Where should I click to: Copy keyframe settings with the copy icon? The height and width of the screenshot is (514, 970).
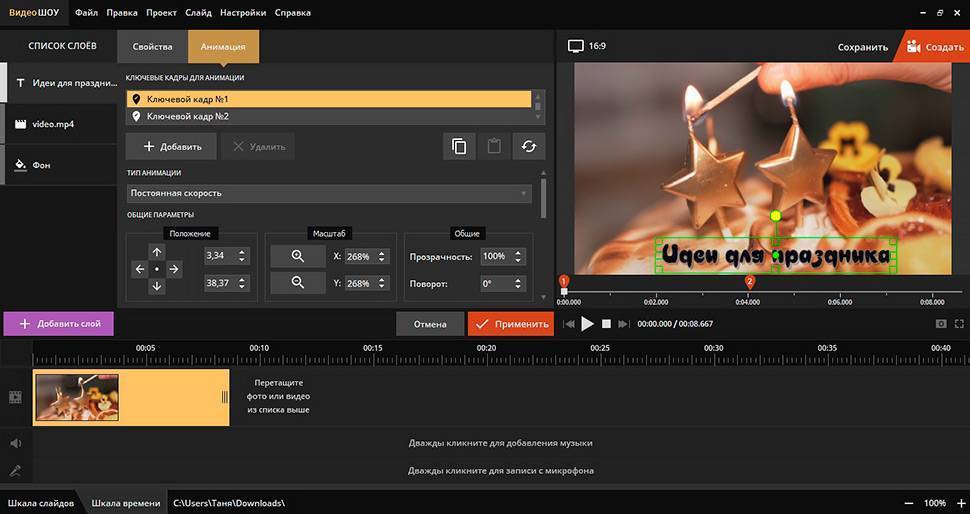[x=458, y=147]
